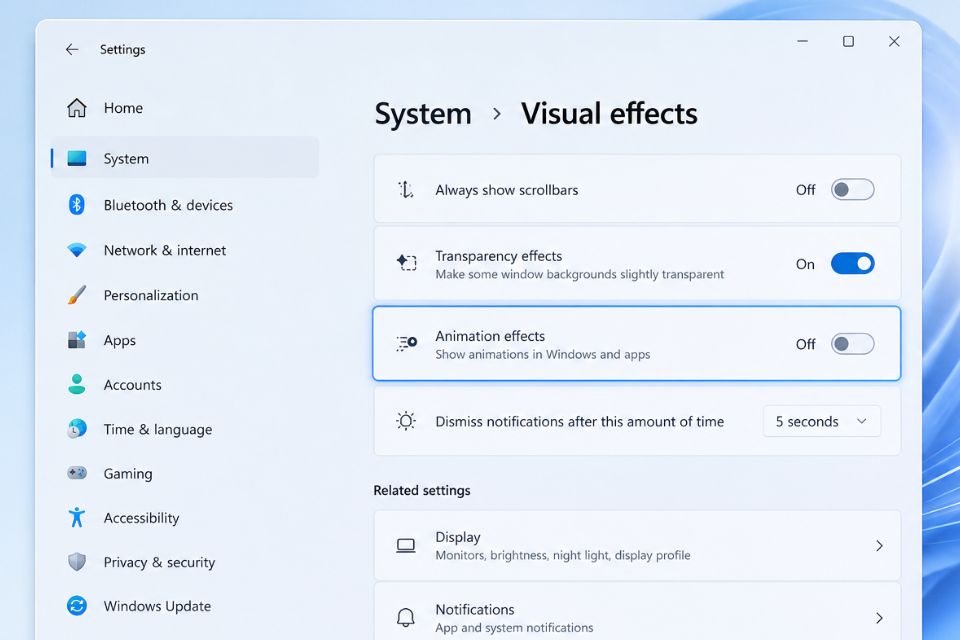Click the Windows Update refresh icon
960x640 pixels.
tap(77, 606)
